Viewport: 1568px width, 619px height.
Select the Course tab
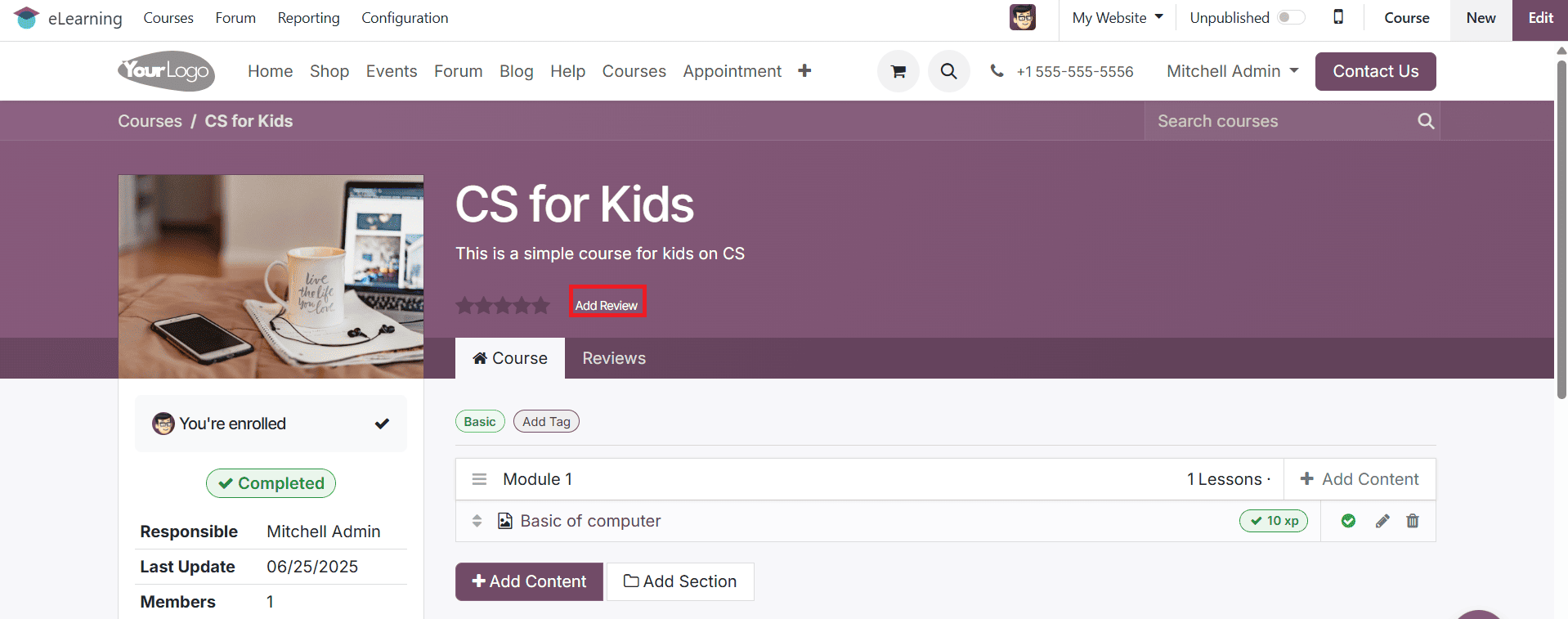pos(510,358)
